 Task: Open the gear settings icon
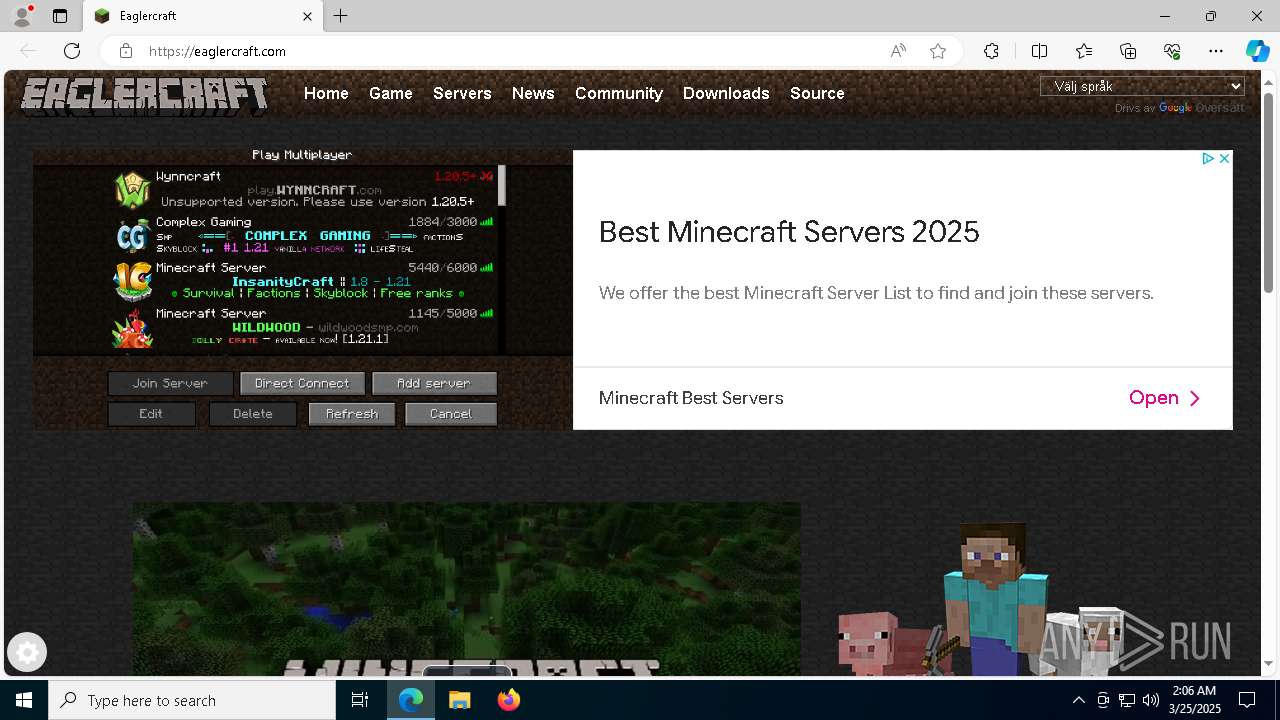click(x=27, y=653)
